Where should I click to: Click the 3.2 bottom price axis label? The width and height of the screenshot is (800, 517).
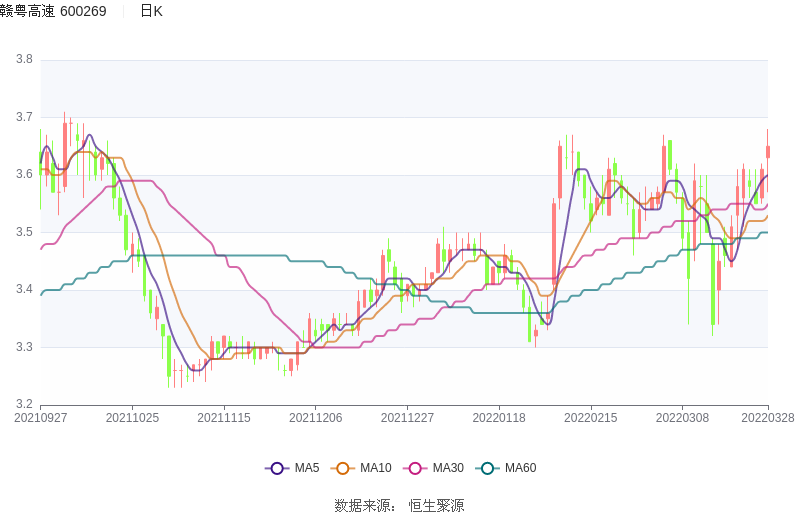(x=24, y=405)
